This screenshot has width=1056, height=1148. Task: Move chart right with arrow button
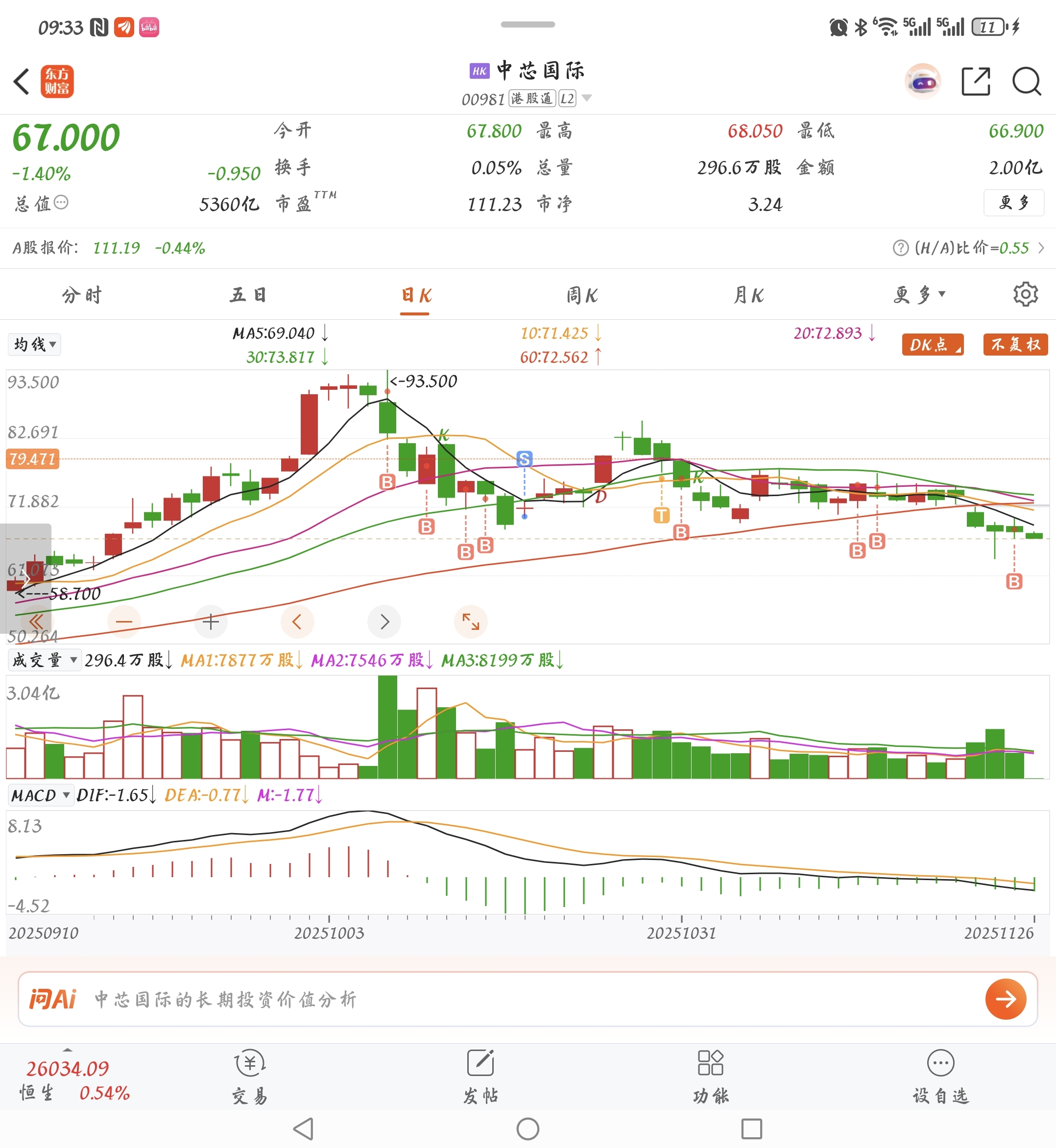(x=384, y=621)
